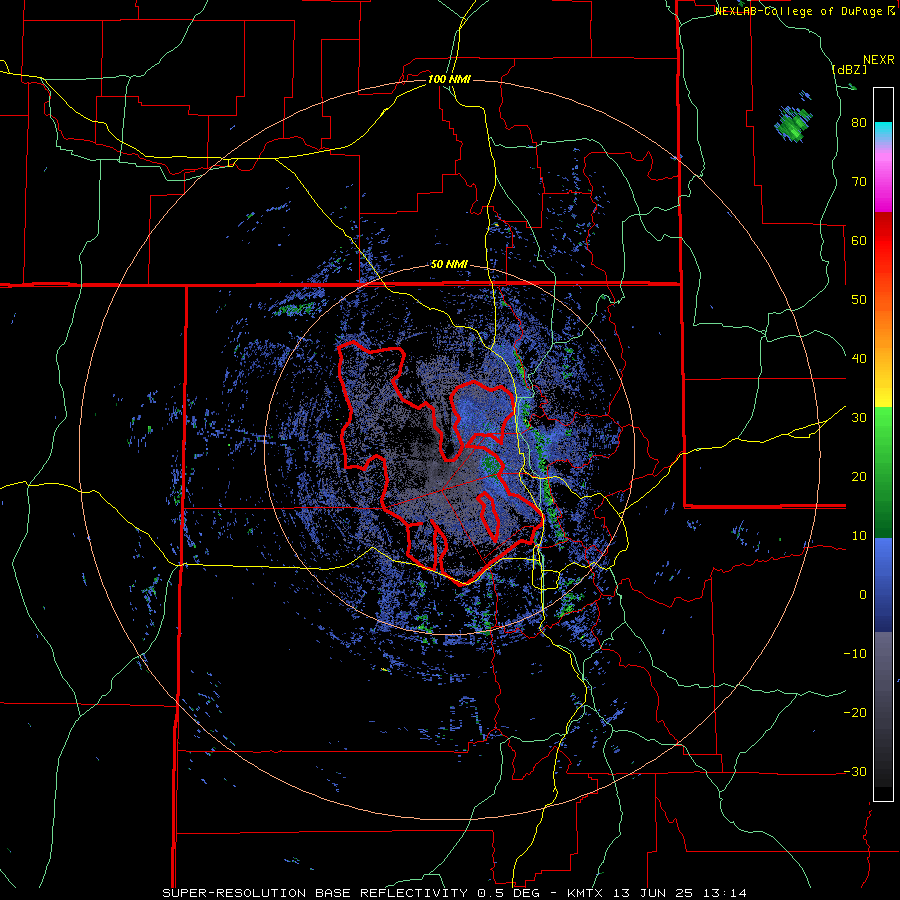This screenshot has height=900, width=900.
Task: Click the KMTX radar site identifier in footer
Action: [586, 893]
